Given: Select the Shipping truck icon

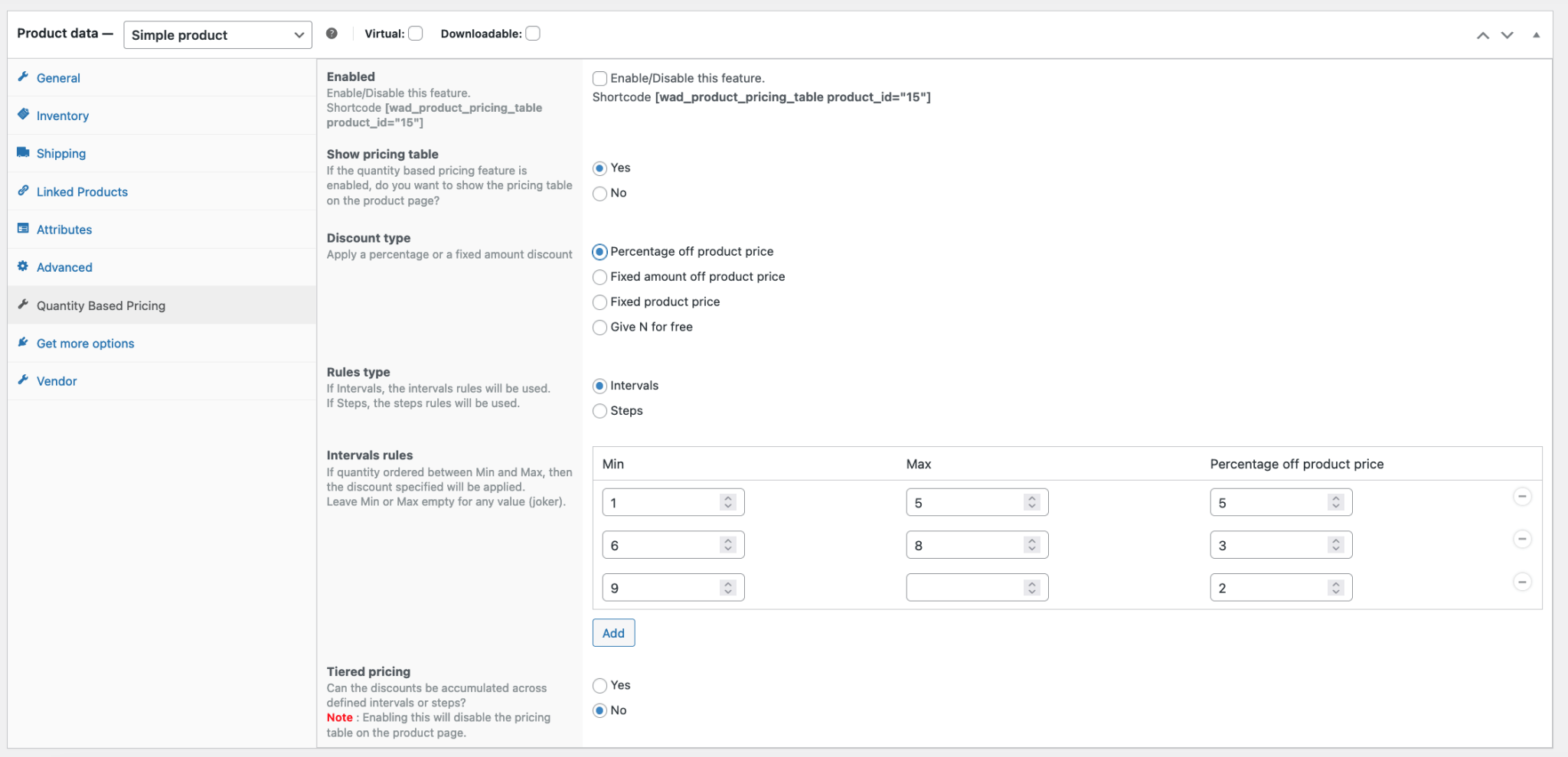Looking at the screenshot, I should [23, 152].
